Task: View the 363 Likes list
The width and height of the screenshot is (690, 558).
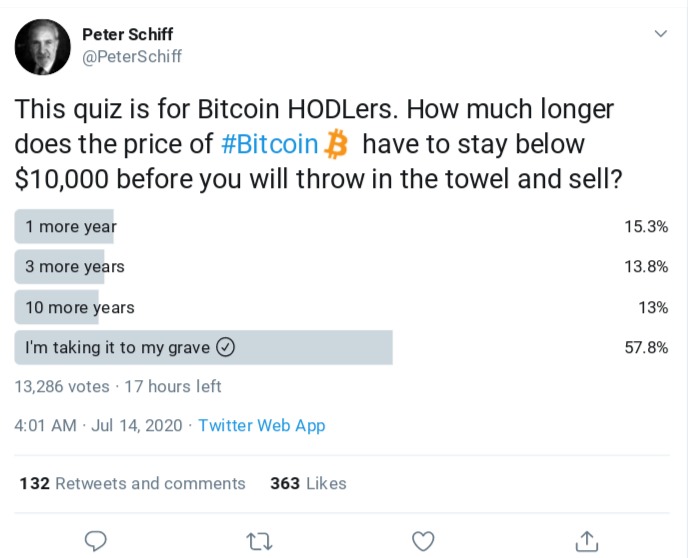Action: point(308,484)
